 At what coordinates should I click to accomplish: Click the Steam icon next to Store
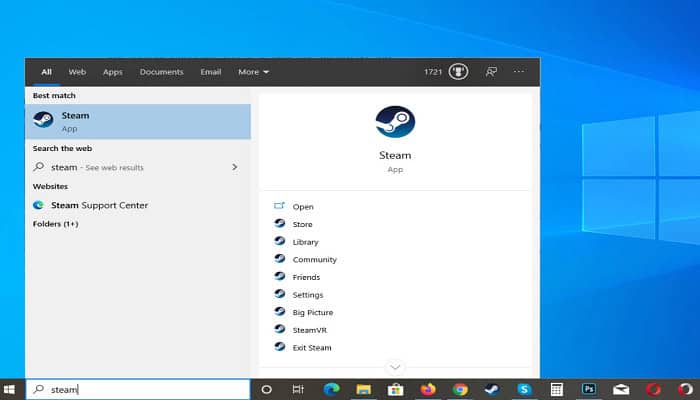280,223
